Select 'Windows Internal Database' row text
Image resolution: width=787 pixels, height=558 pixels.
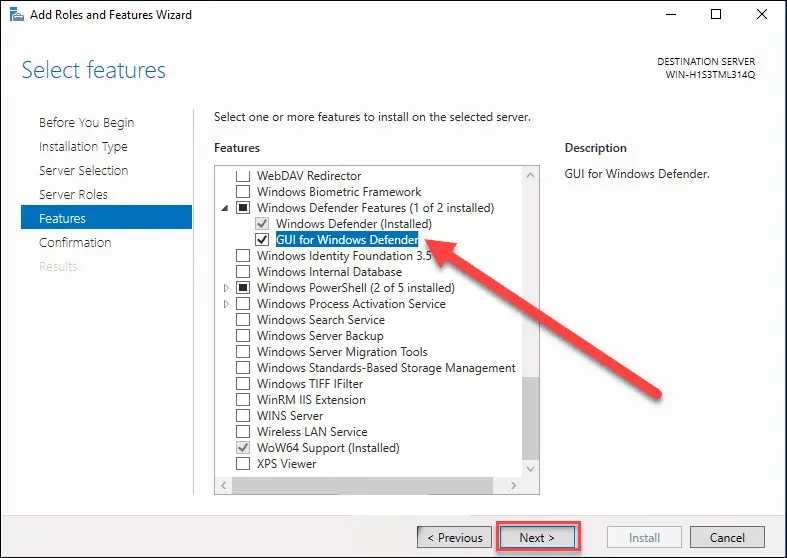(x=329, y=272)
